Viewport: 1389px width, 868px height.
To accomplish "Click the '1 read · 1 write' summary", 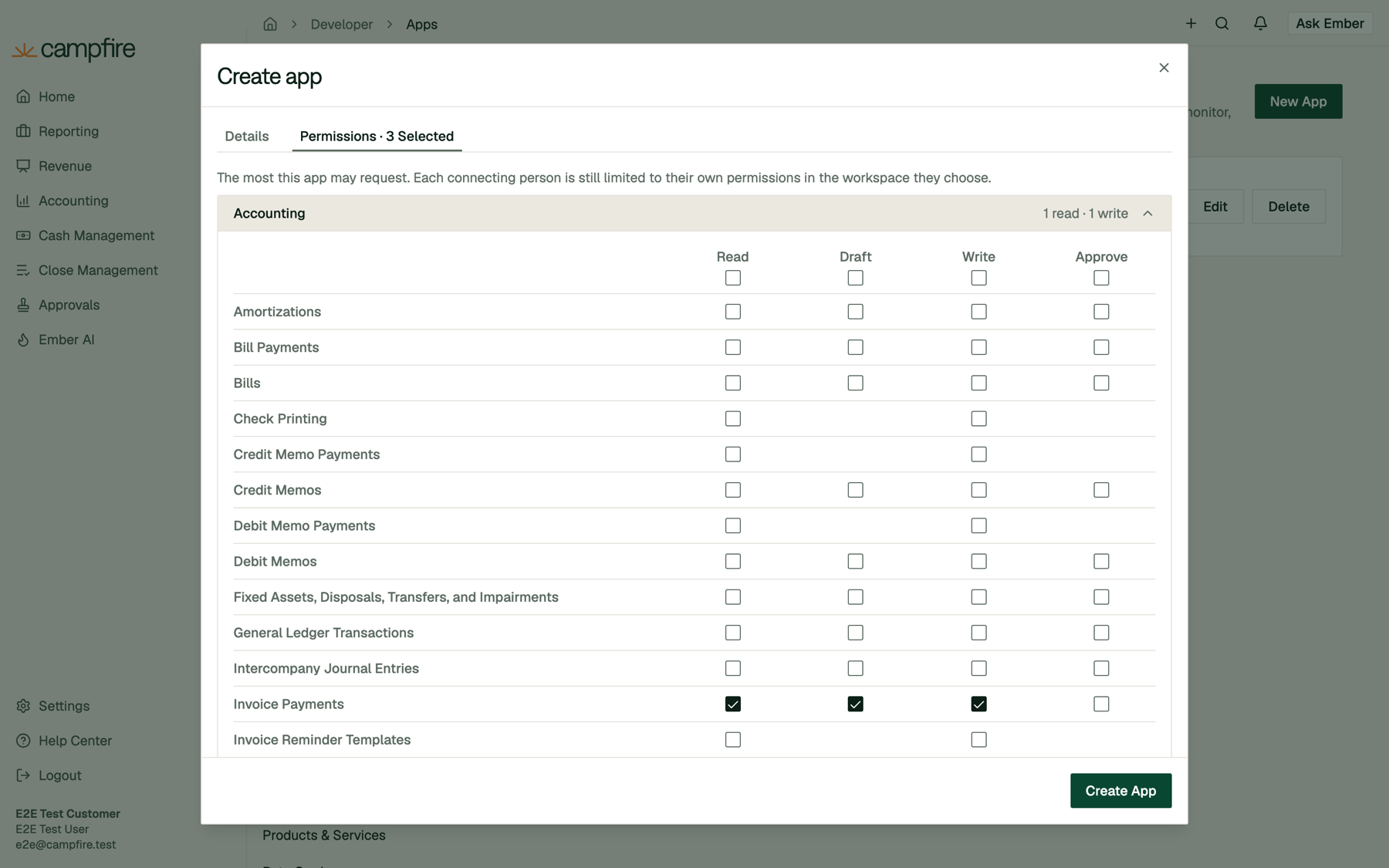I will [x=1085, y=214].
